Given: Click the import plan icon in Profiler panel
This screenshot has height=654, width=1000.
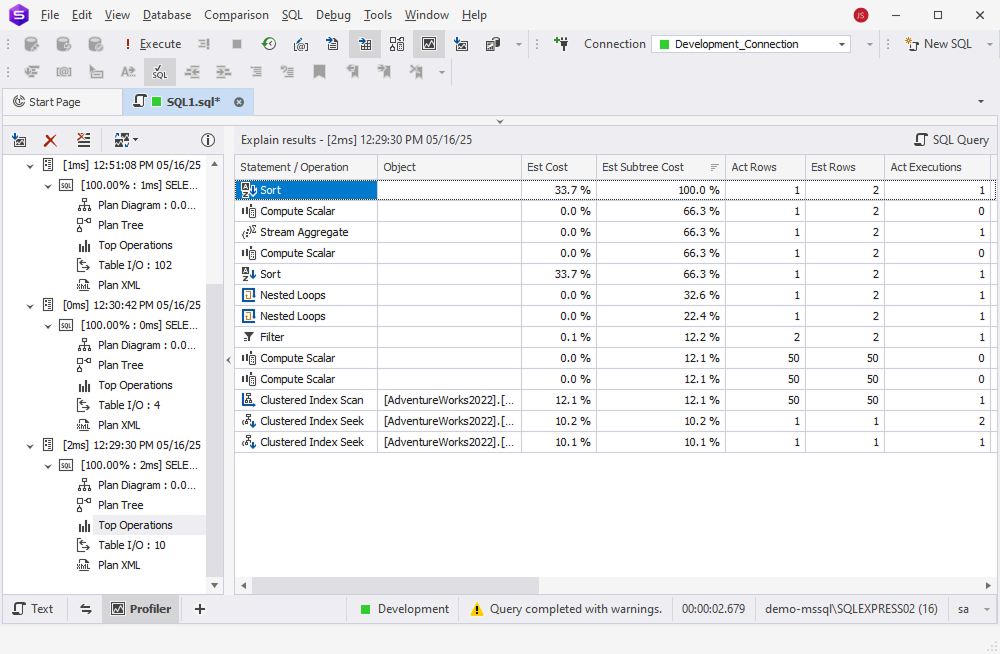Looking at the screenshot, I should click(x=19, y=140).
